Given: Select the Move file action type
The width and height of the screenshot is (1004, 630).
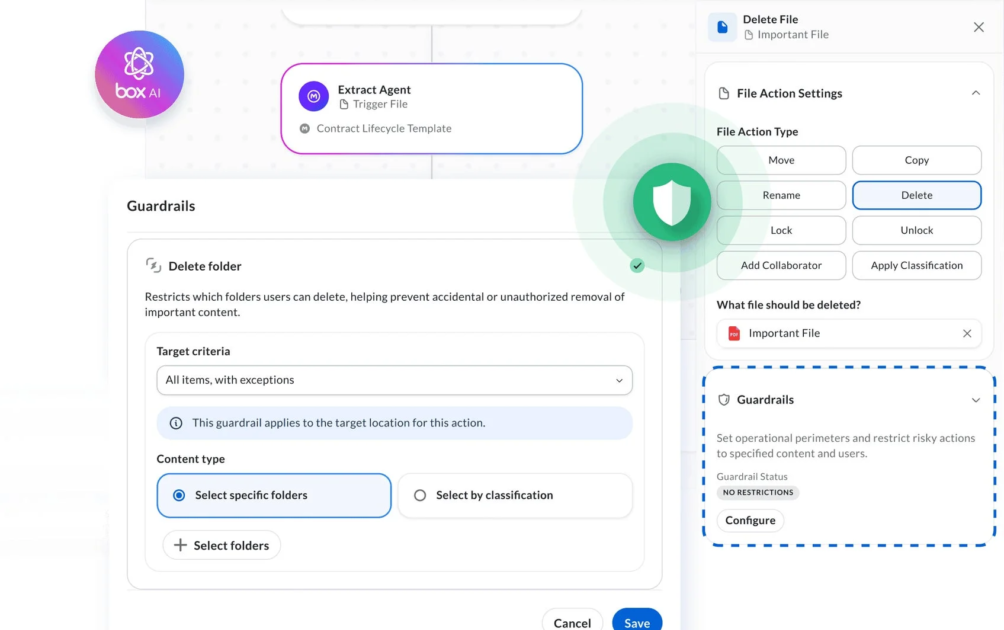Looking at the screenshot, I should (781, 160).
